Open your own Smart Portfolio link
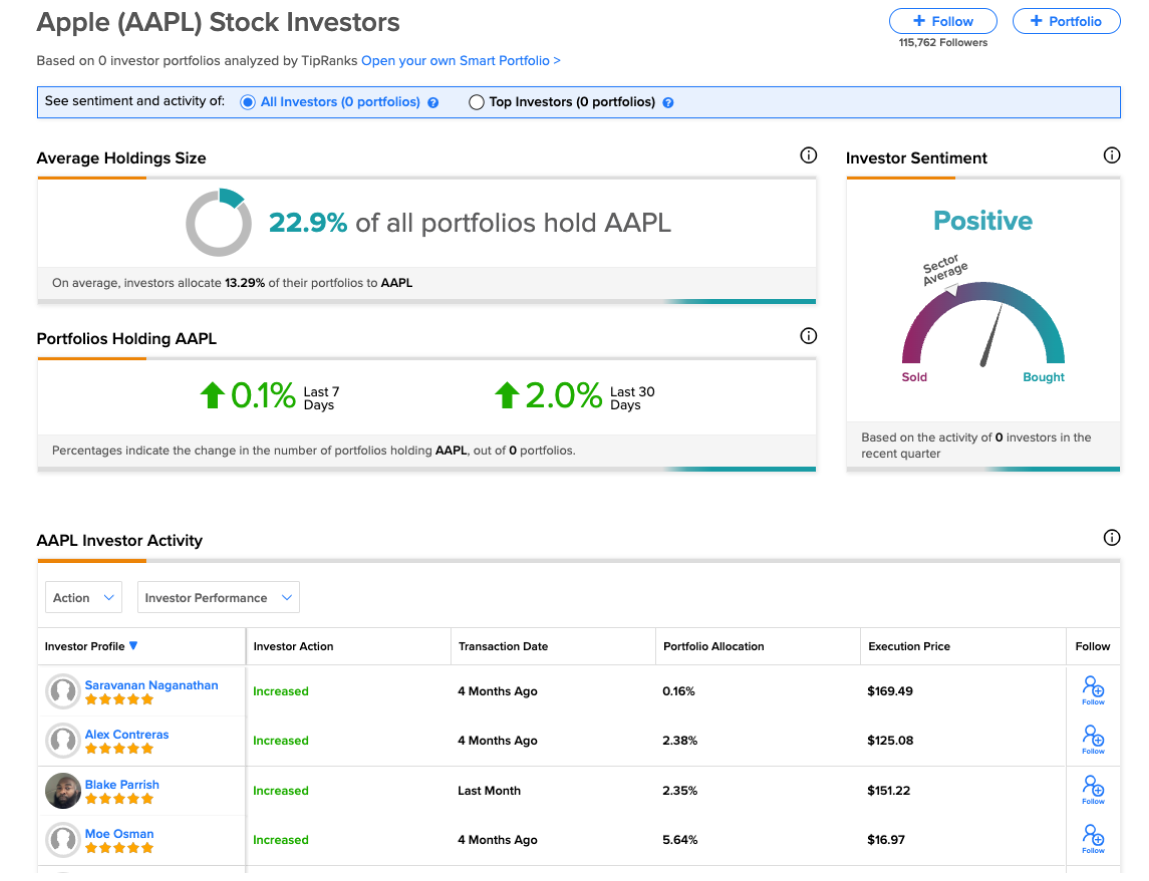The width and height of the screenshot is (1149, 881). [461, 61]
